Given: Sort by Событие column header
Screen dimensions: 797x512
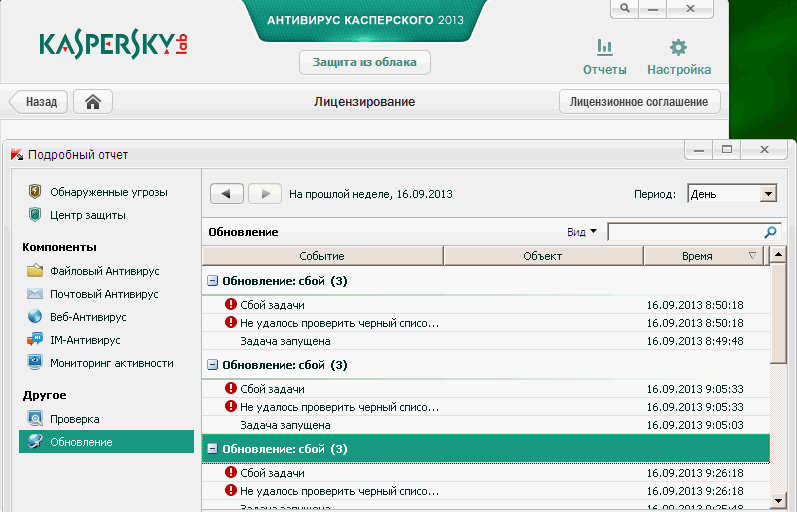Looking at the screenshot, I should 322,256.
